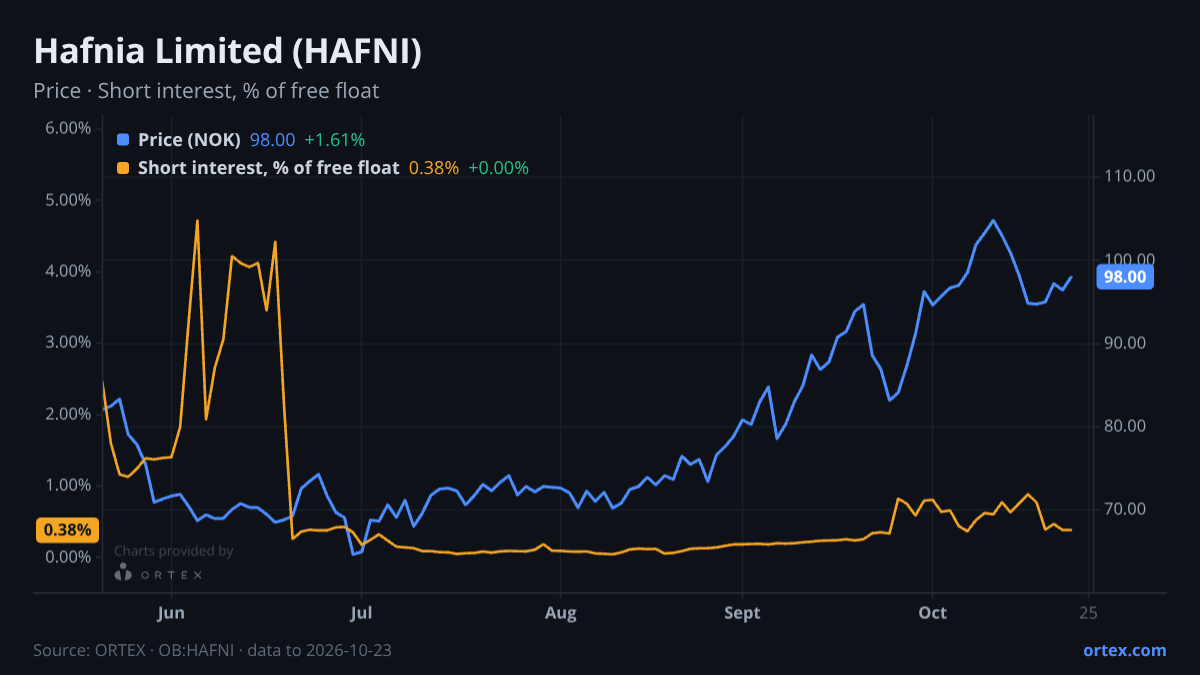The height and width of the screenshot is (675, 1200).
Task: Click the 110.00 right axis label
Action: (x=1128, y=176)
